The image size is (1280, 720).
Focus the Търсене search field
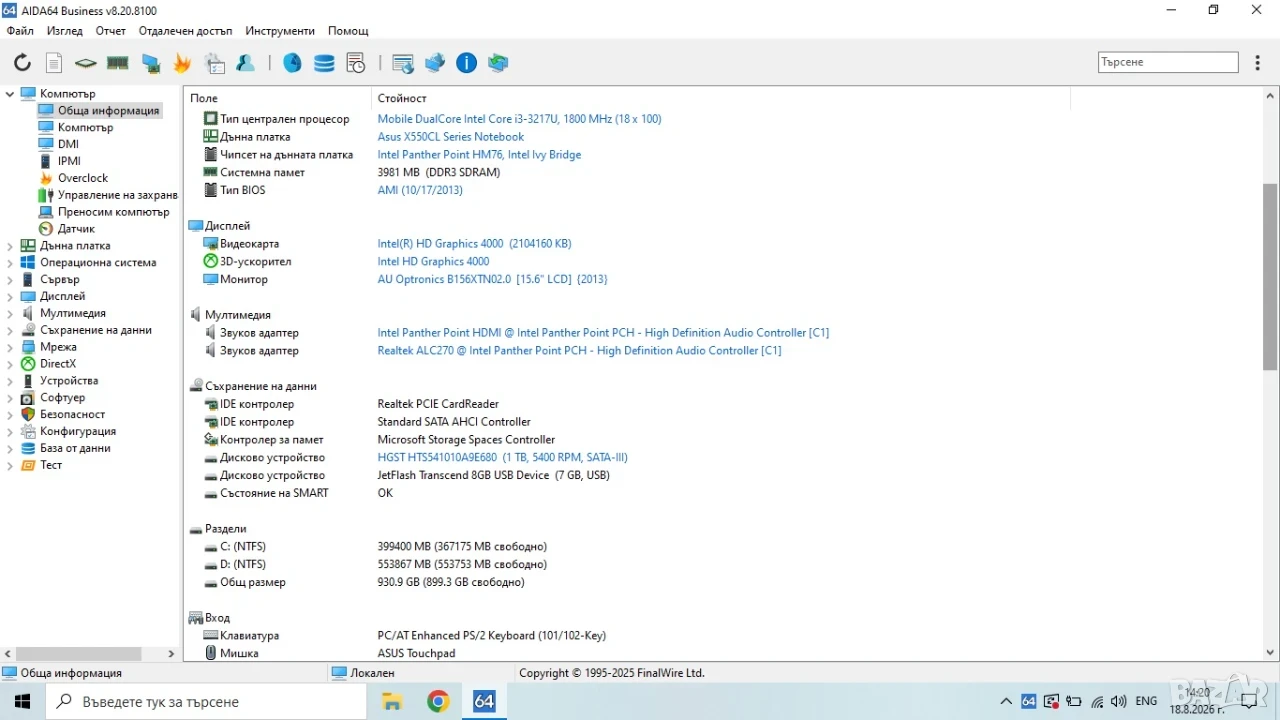coord(1168,62)
